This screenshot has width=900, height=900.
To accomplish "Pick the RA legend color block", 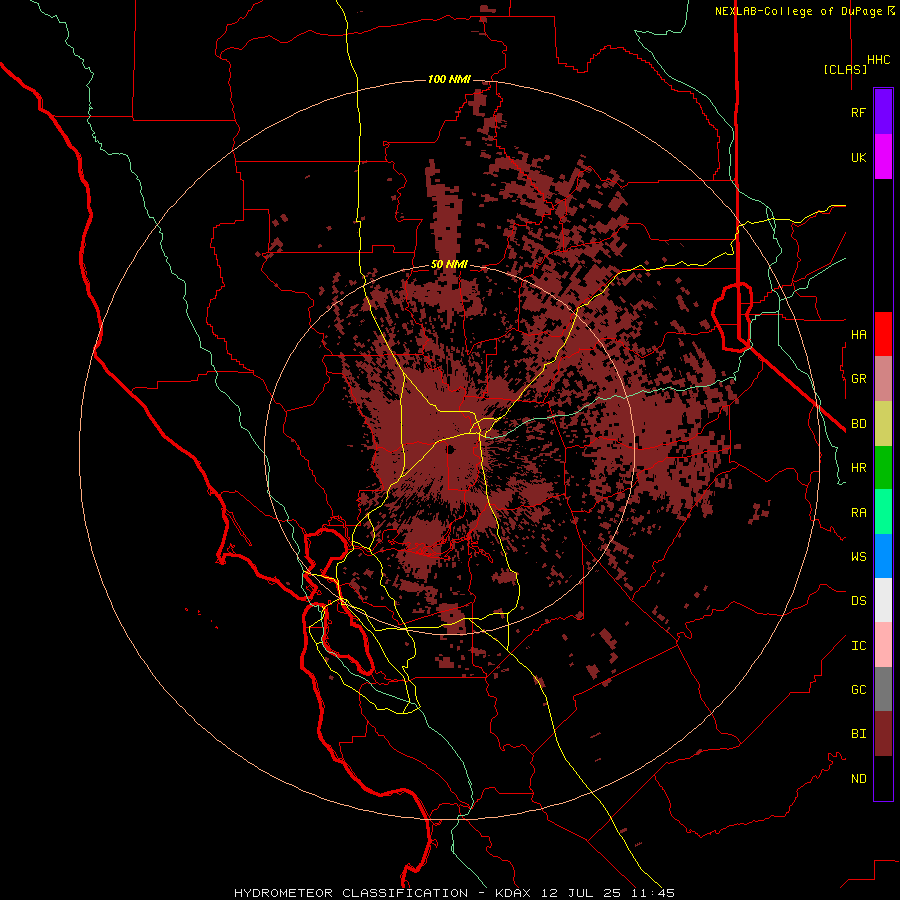I will click(883, 512).
